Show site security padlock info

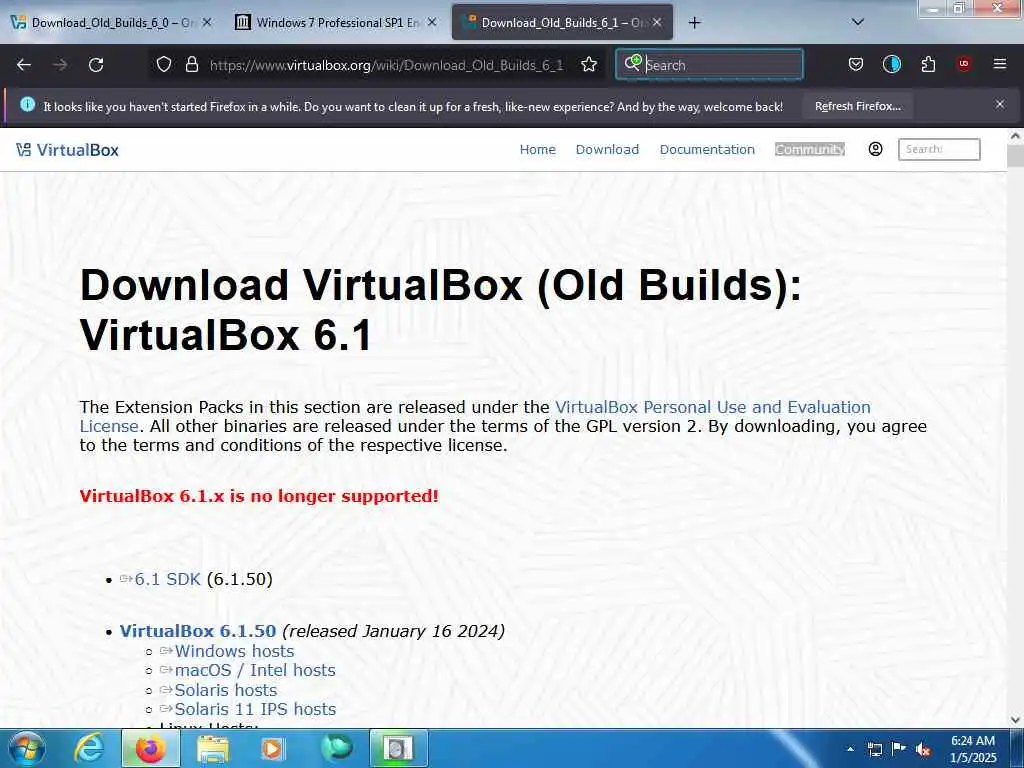pyautogui.click(x=191, y=64)
